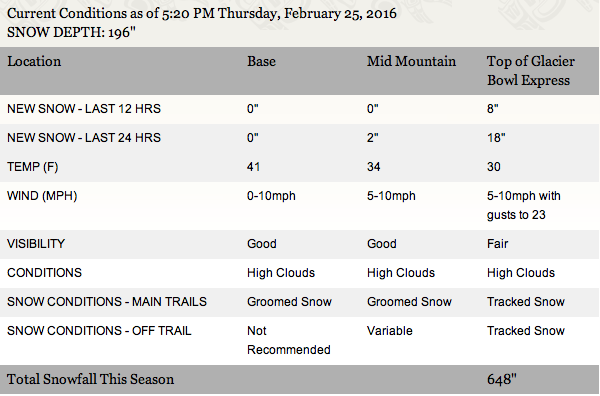Click the WIND (MPH) row label

42,196
